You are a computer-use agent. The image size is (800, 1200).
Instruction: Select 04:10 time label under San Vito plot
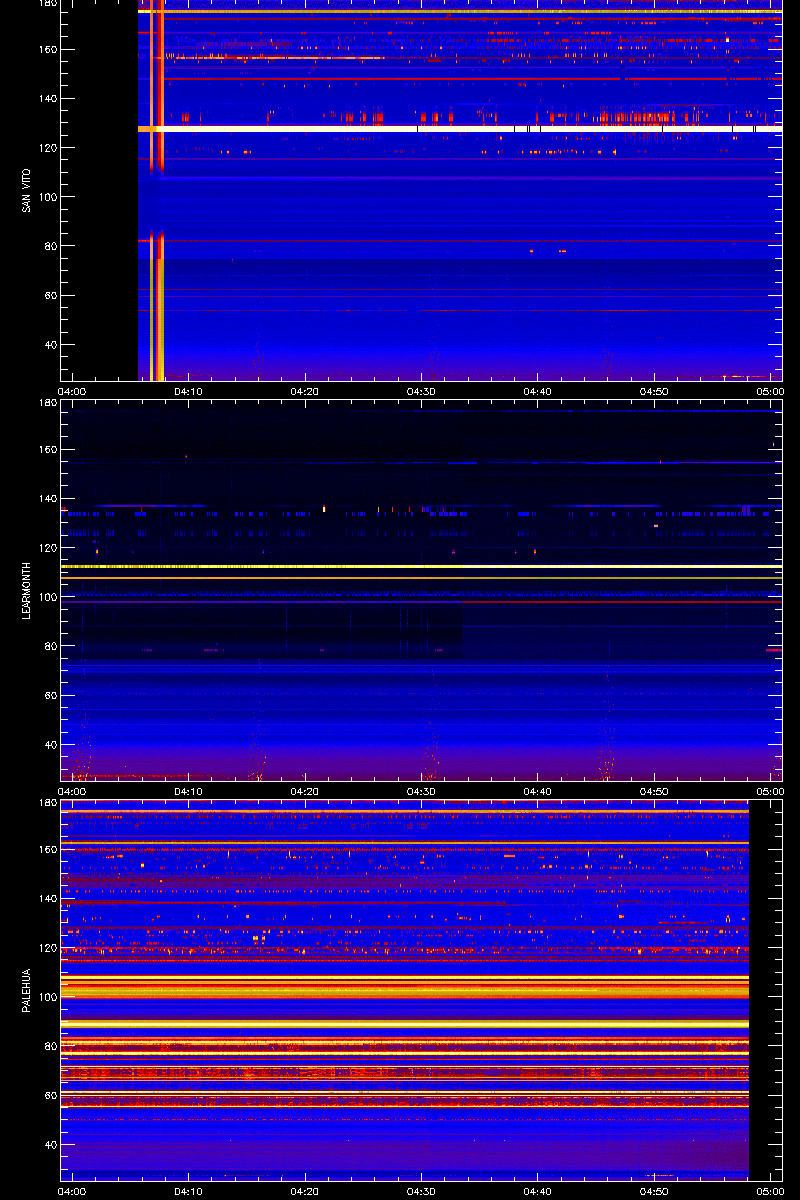click(189, 391)
